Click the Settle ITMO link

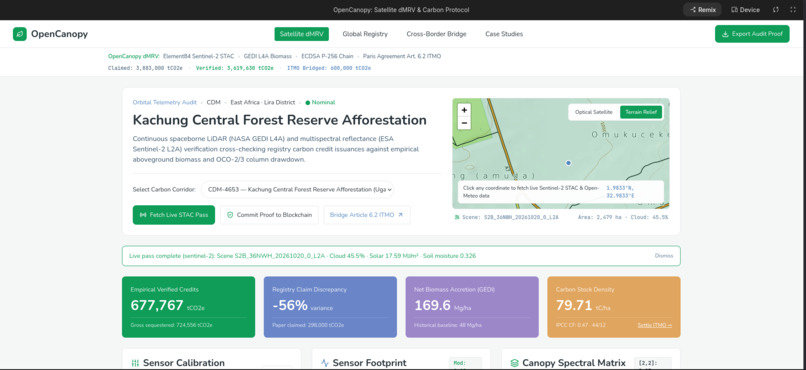(x=654, y=325)
